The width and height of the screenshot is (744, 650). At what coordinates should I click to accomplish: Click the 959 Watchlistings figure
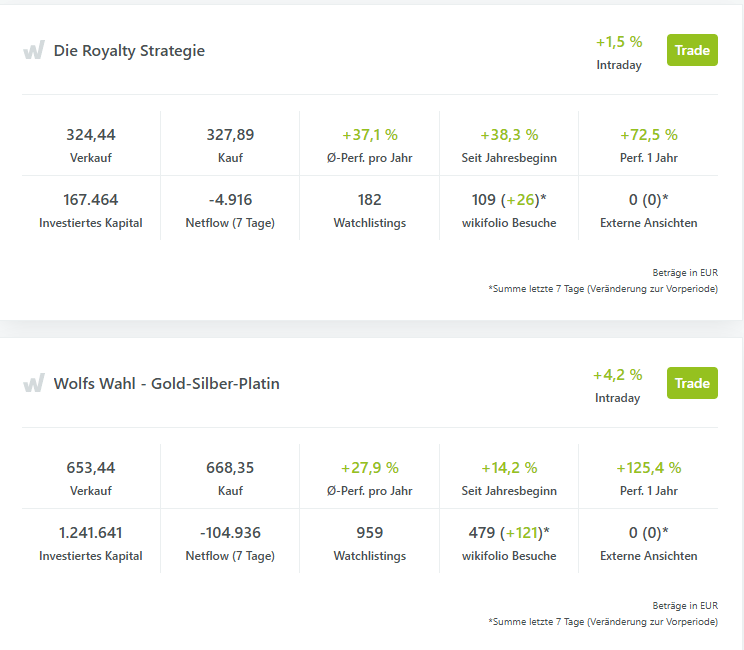pyautogui.click(x=370, y=533)
